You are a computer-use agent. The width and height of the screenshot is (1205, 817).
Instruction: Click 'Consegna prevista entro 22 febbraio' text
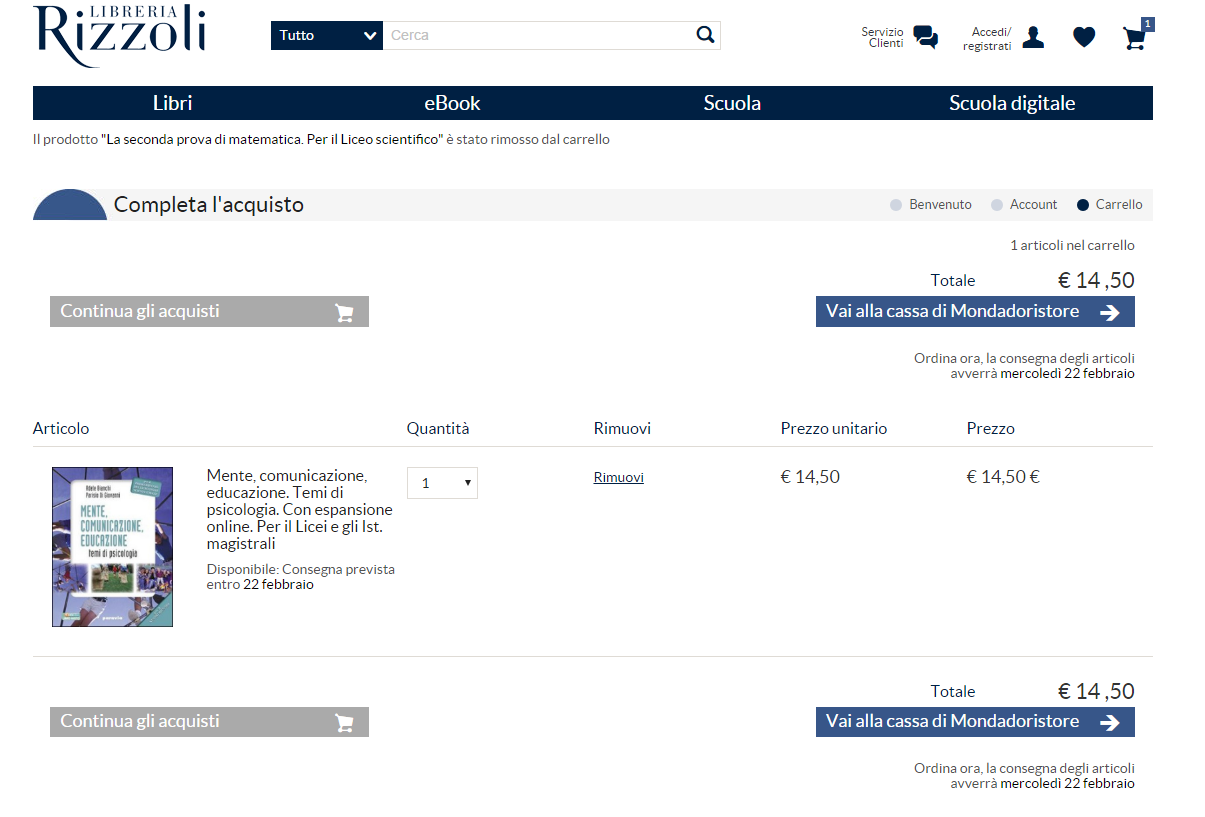[301, 577]
